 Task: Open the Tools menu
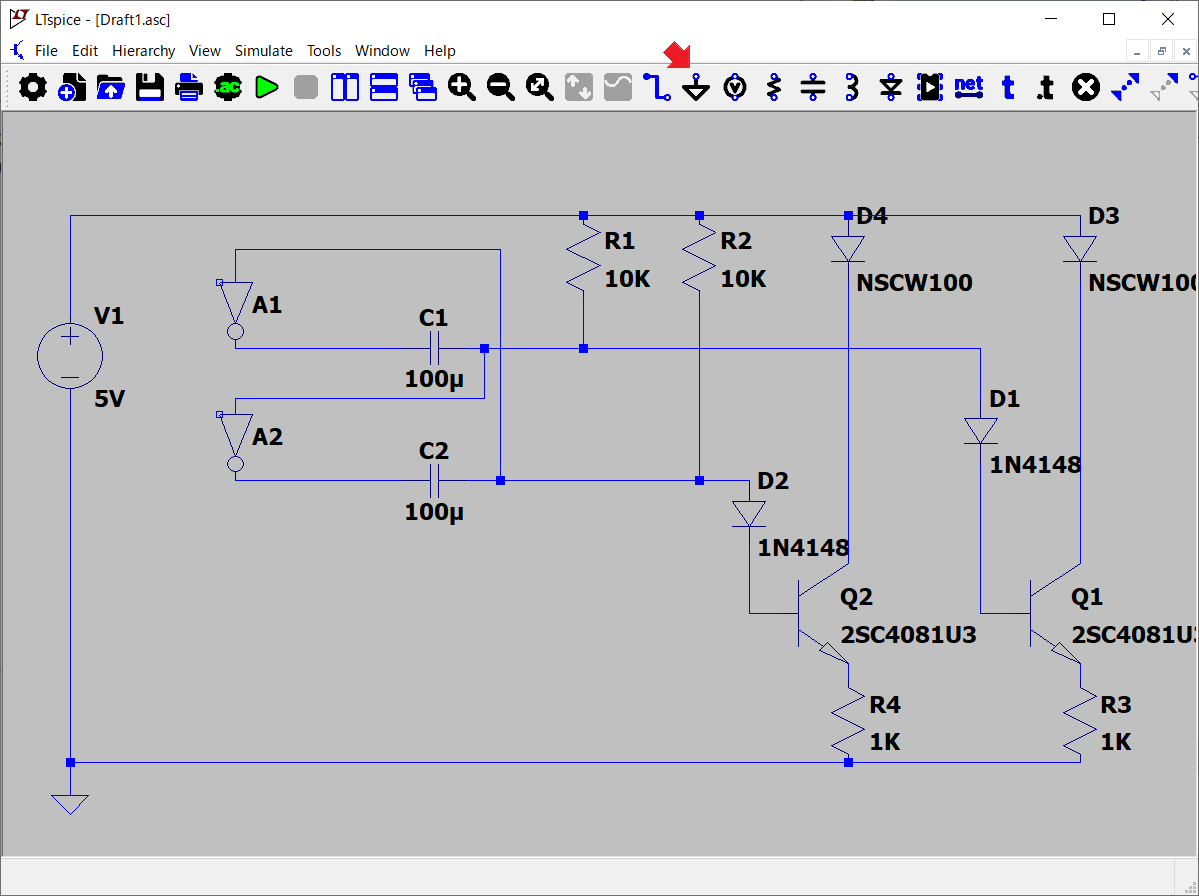tap(324, 50)
